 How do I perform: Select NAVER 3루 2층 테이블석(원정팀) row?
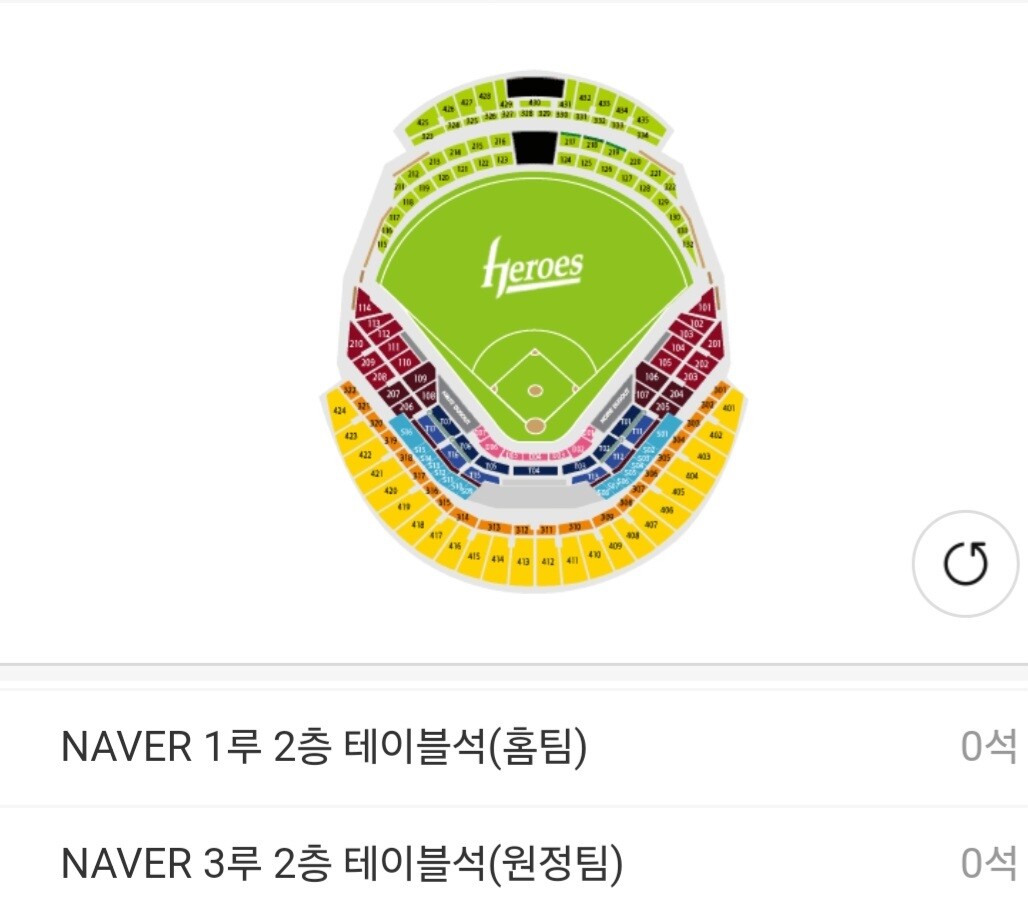click(514, 863)
